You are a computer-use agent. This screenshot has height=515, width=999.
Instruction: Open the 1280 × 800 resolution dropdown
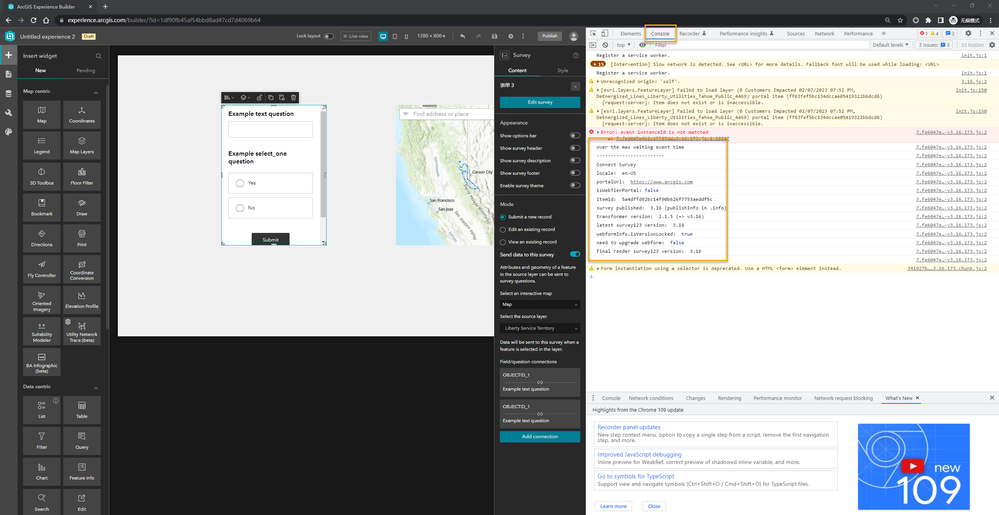(x=431, y=36)
